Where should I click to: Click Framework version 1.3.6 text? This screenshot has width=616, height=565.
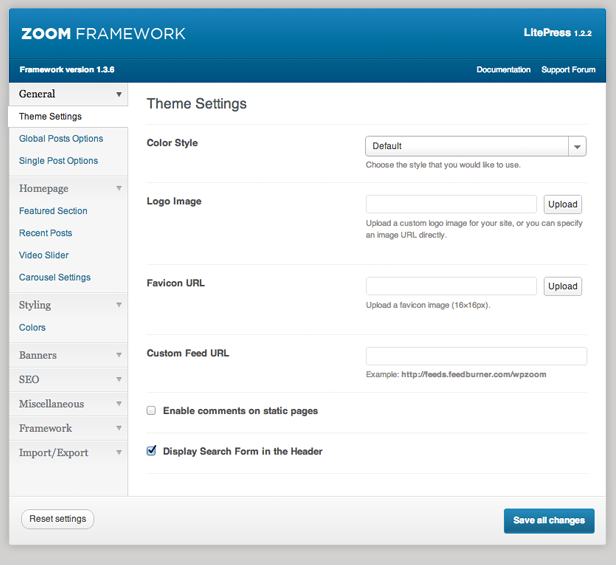point(67,70)
